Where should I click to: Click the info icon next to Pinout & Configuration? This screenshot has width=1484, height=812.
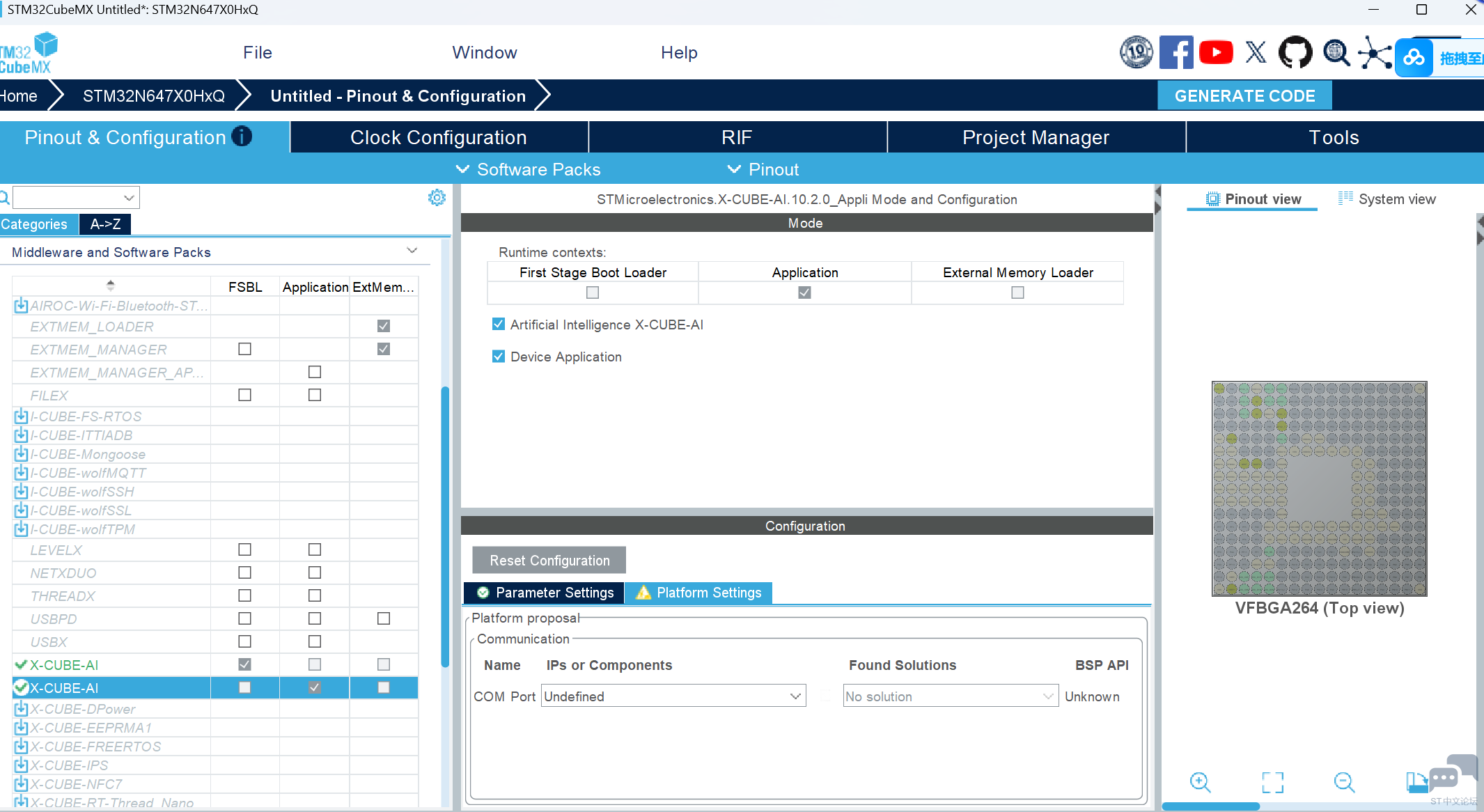click(242, 136)
